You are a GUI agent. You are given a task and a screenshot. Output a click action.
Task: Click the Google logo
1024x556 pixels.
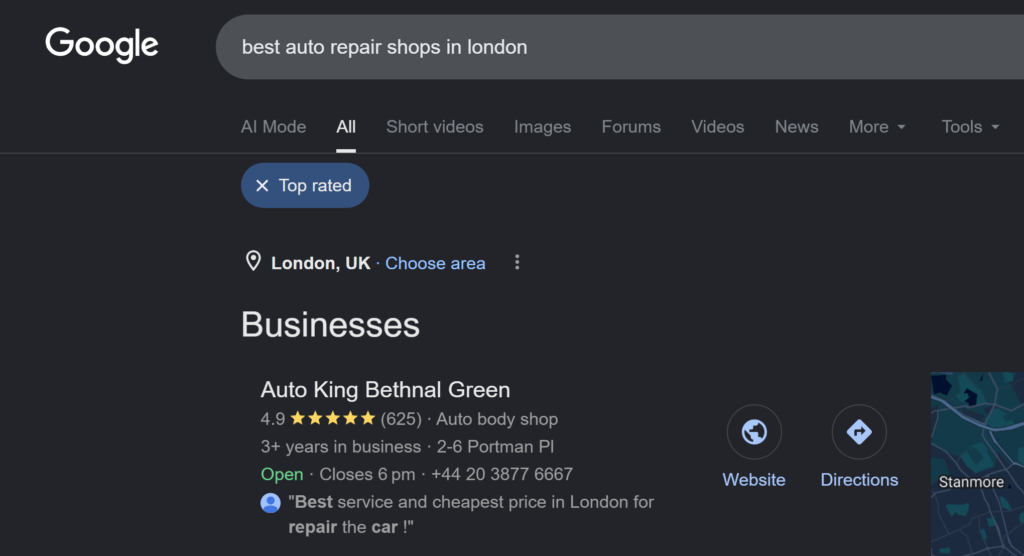102,44
